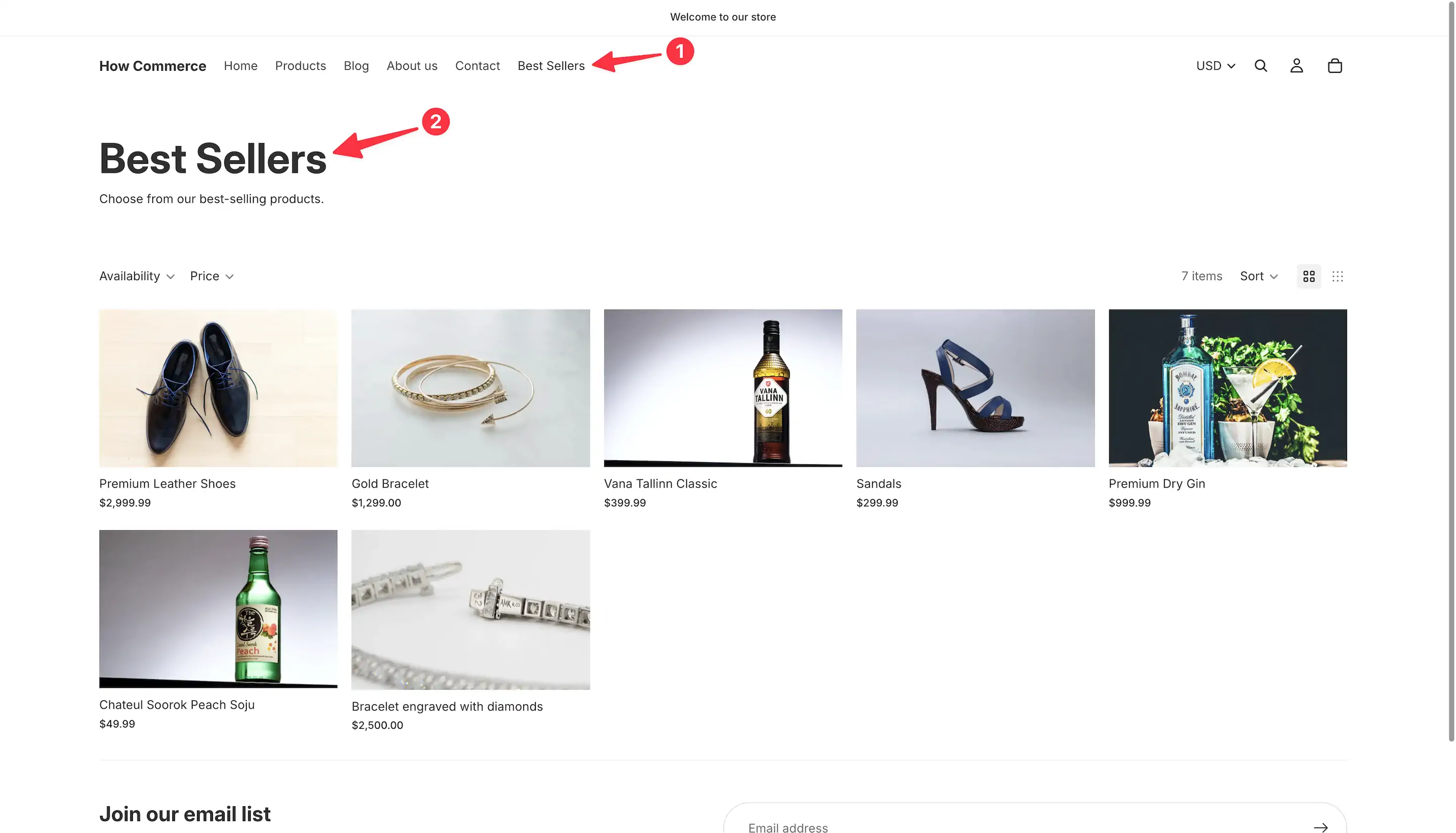The height and width of the screenshot is (833, 1456).
Task: Open the account login icon
Action: [x=1296, y=66]
